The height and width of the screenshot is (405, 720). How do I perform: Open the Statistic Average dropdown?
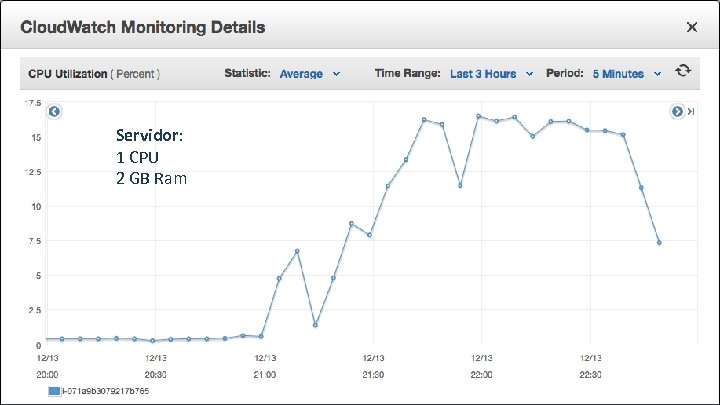310,73
